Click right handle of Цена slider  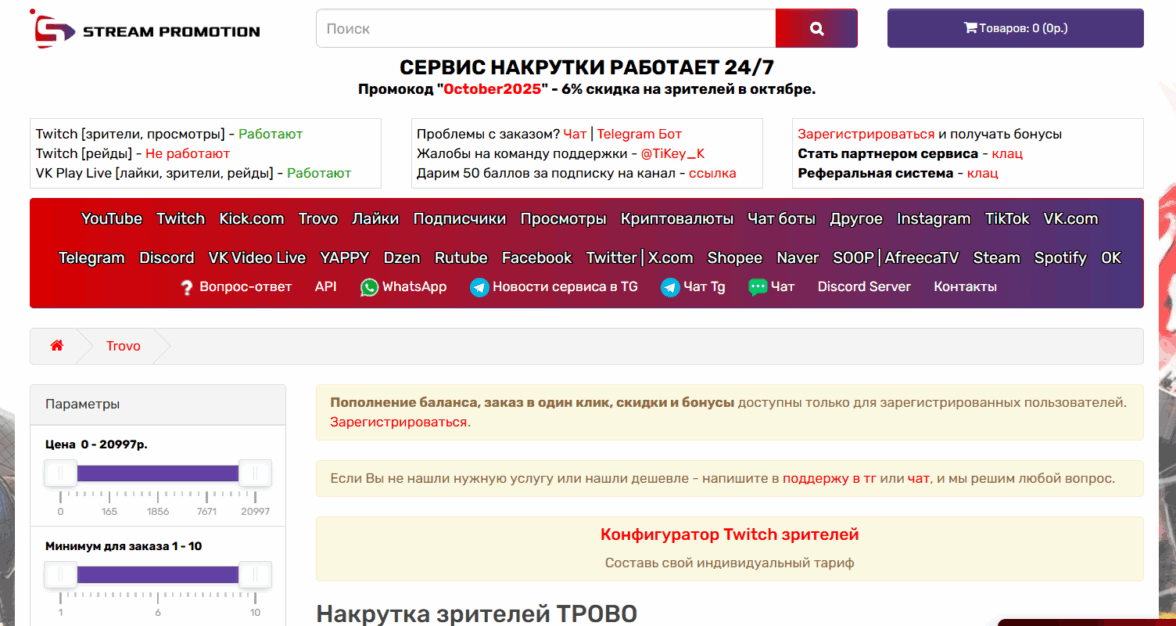coord(255,473)
